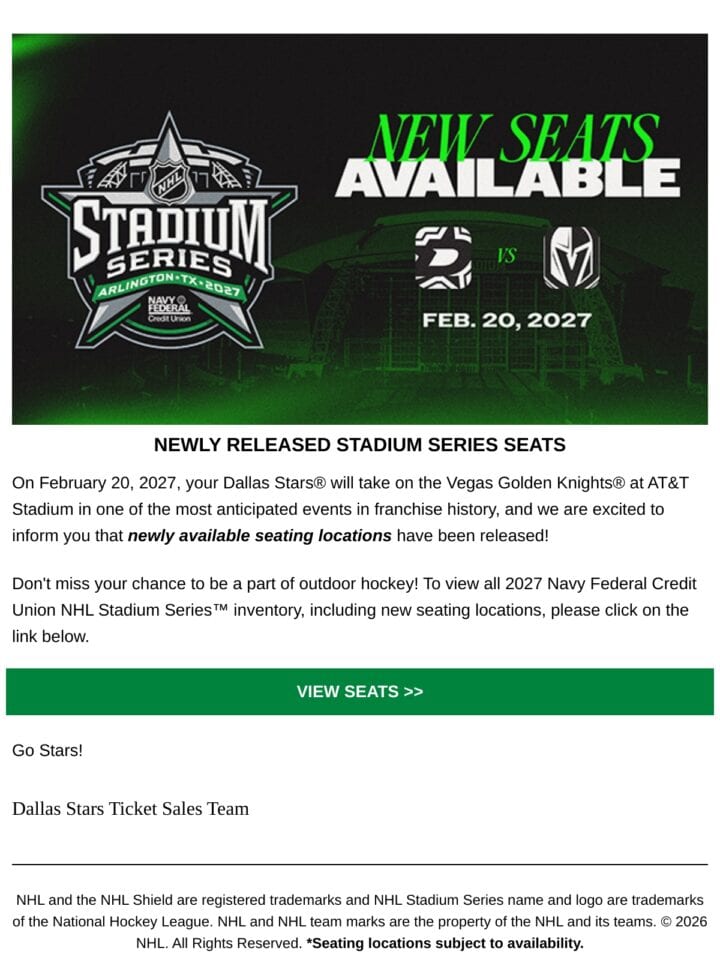720x960 pixels.
Task: Click the NHL Stadium Series star logo
Action: [170, 230]
